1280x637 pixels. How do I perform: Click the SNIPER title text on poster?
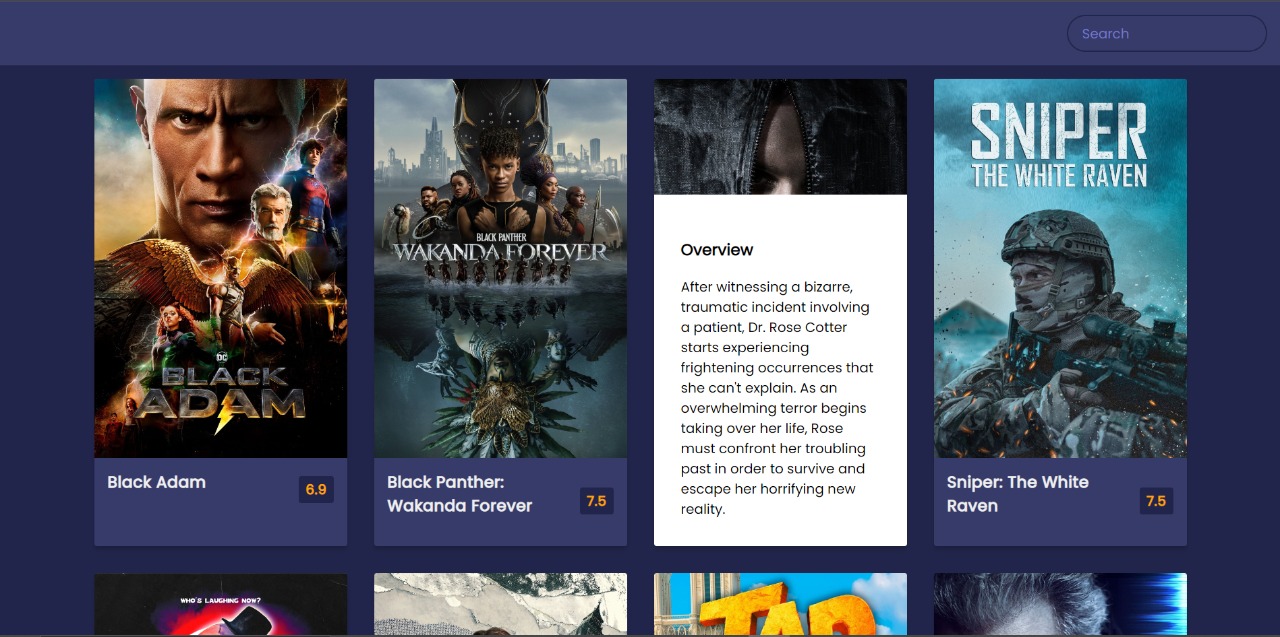[1059, 130]
